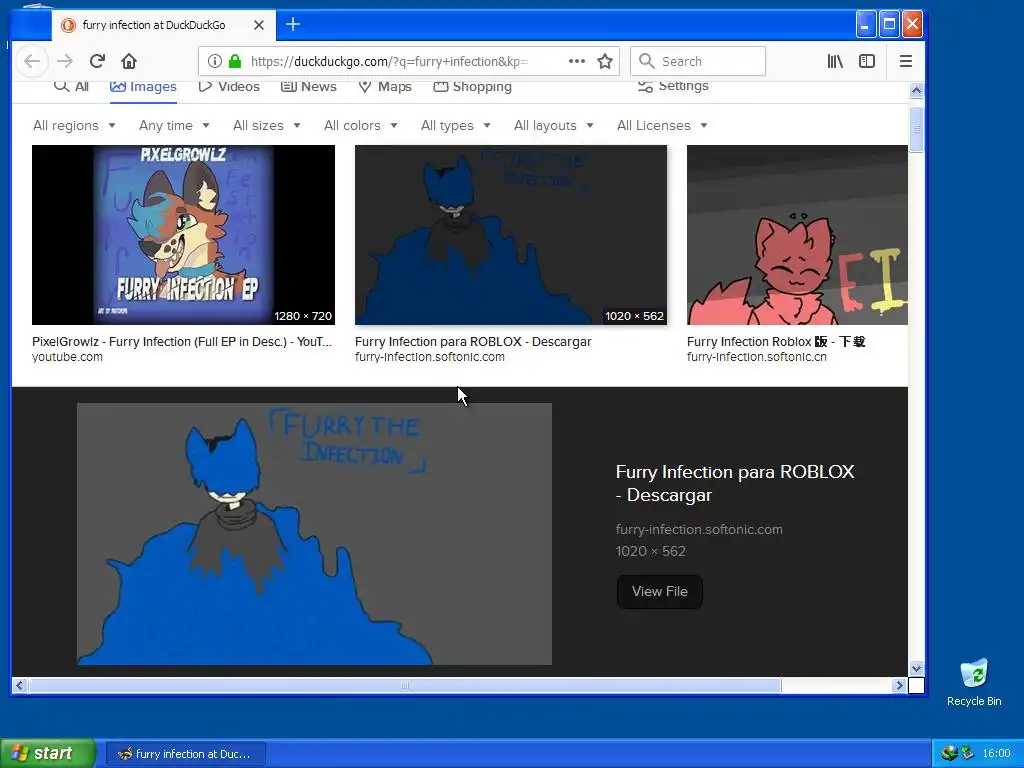View connection security via green padlock
Viewport: 1024px width, 768px height.
tap(234, 61)
